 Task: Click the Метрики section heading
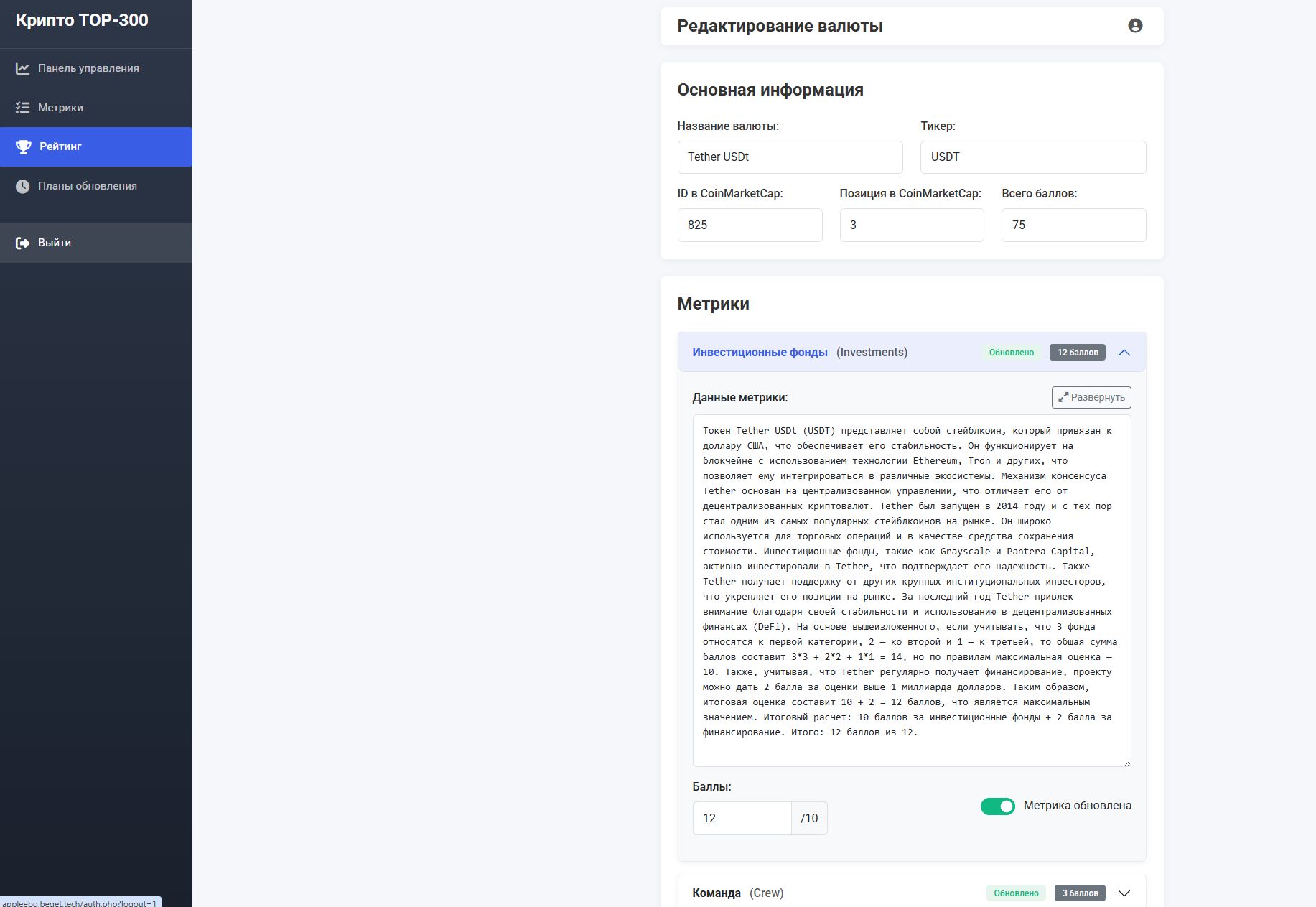click(713, 304)
